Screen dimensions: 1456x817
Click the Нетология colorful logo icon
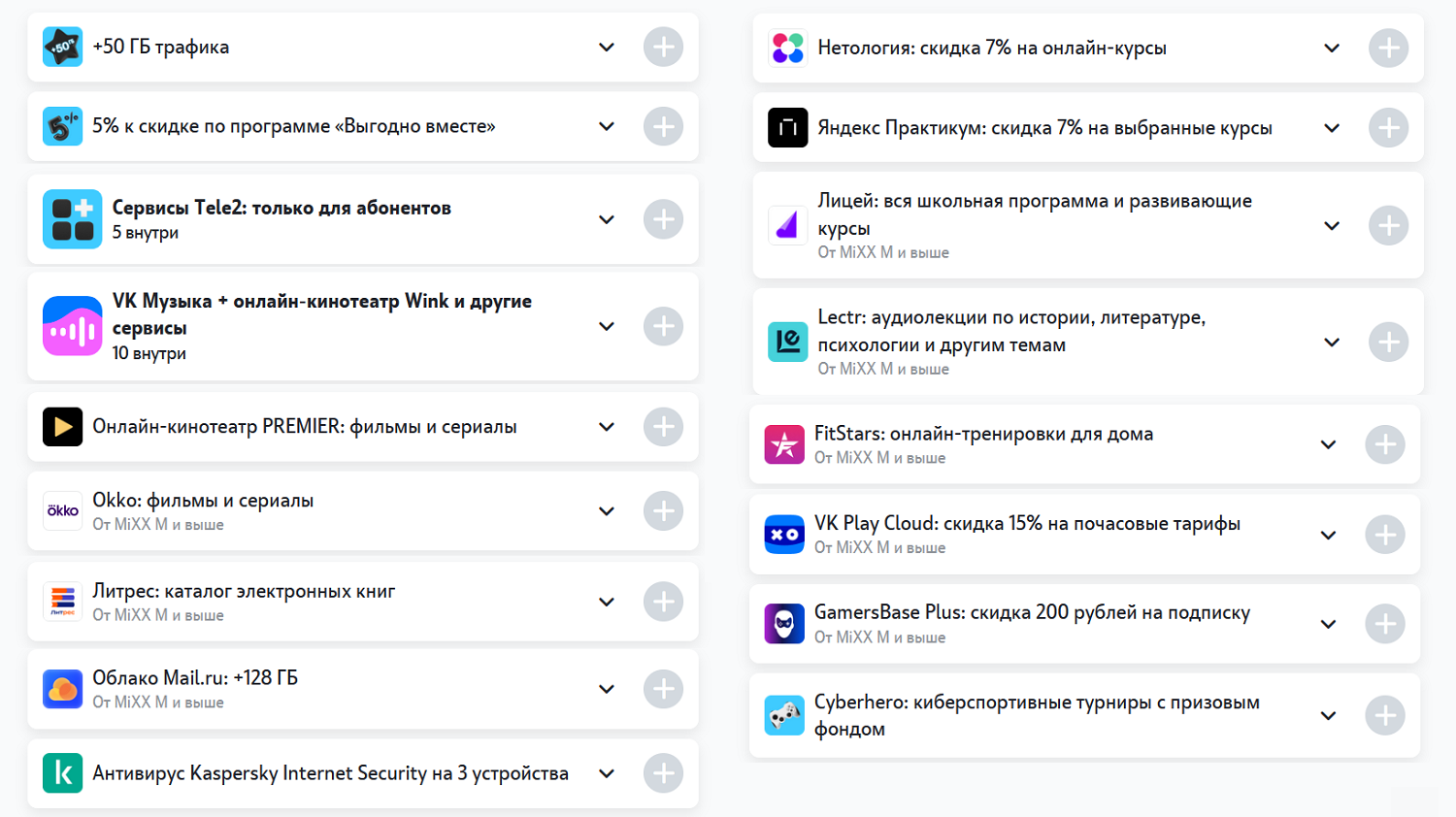tap(787, 48)
